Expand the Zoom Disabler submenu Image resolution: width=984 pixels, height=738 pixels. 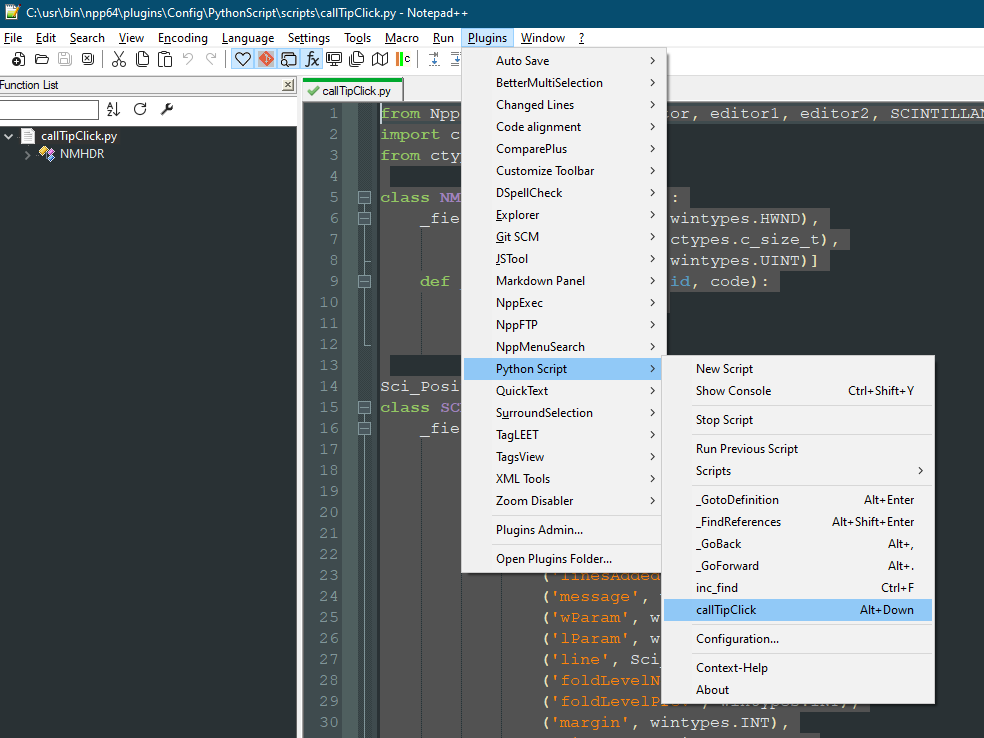click(563, 501)
